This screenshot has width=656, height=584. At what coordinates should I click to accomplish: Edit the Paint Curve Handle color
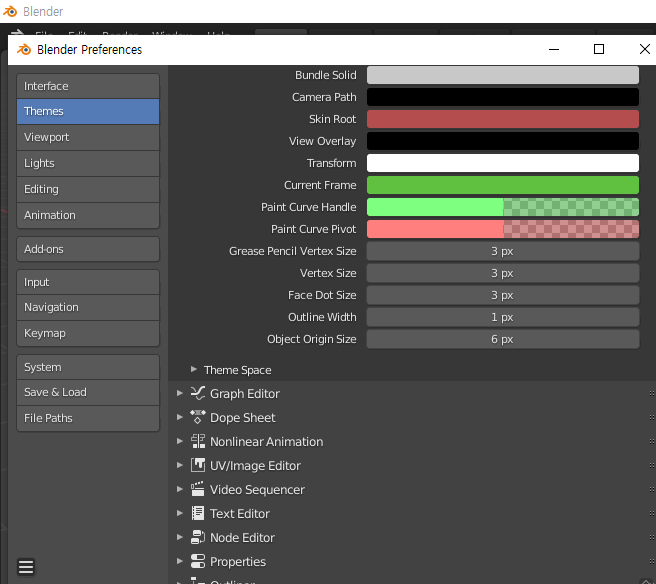[x=503, y=207]
